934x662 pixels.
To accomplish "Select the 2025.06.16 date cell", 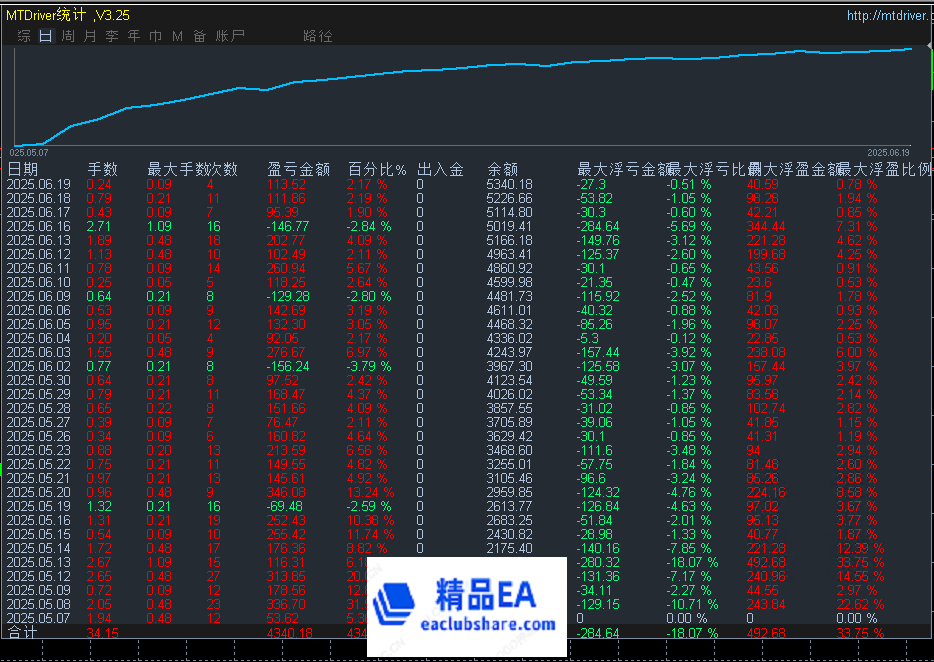I will pos(39,226).
